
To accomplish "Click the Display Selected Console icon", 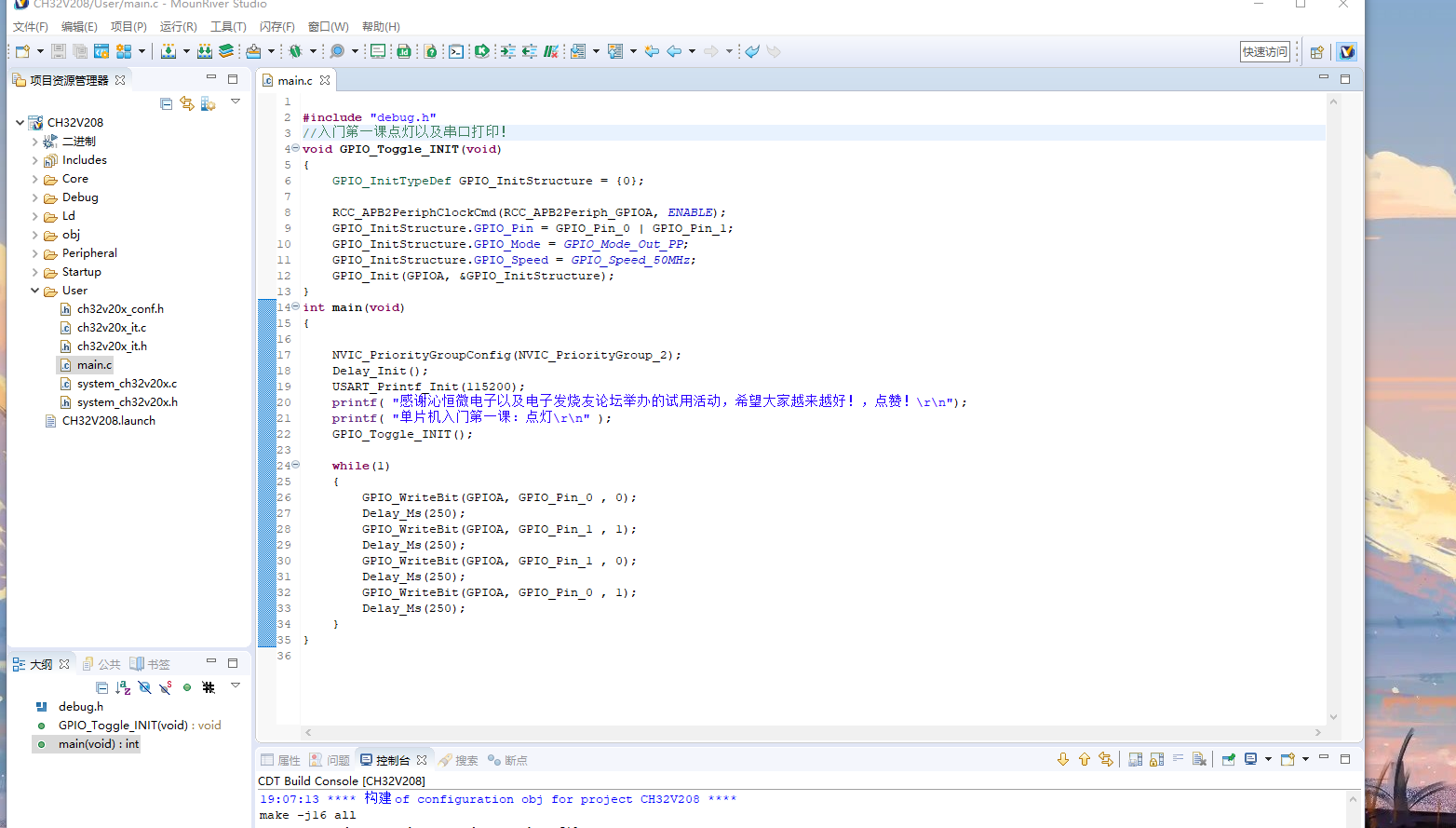I will [1251, 759].
